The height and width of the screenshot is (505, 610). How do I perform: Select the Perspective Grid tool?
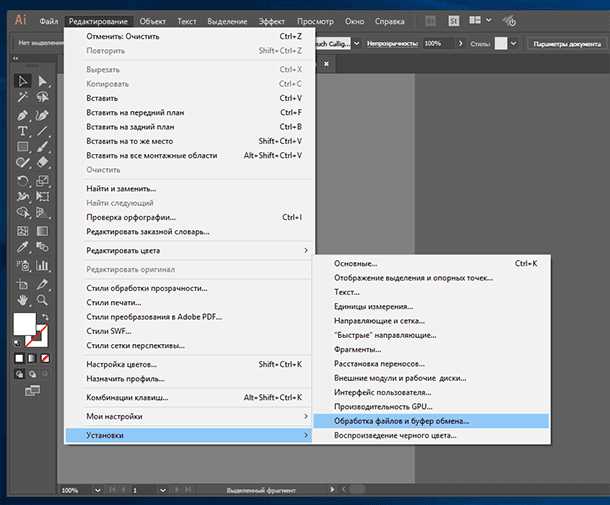(x=42, y=212)
